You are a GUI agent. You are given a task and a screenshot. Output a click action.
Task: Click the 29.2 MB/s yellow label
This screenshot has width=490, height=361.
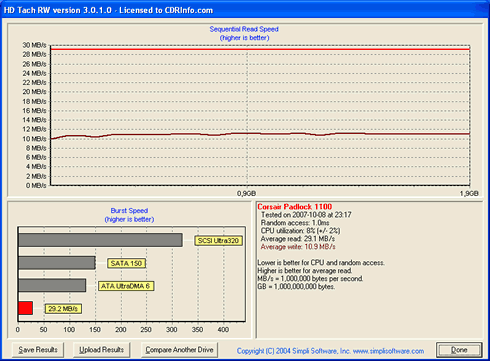(x=63, y=309)
